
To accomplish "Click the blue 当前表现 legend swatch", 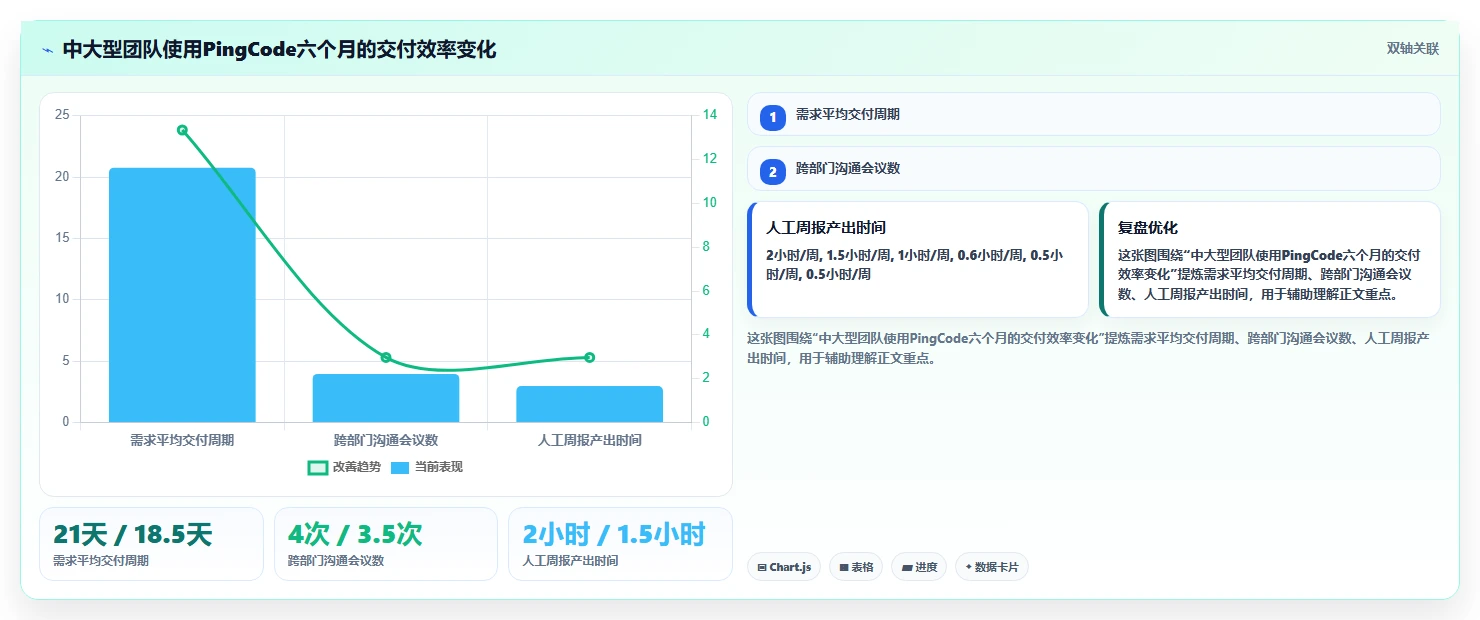I will tap(400, 467).
